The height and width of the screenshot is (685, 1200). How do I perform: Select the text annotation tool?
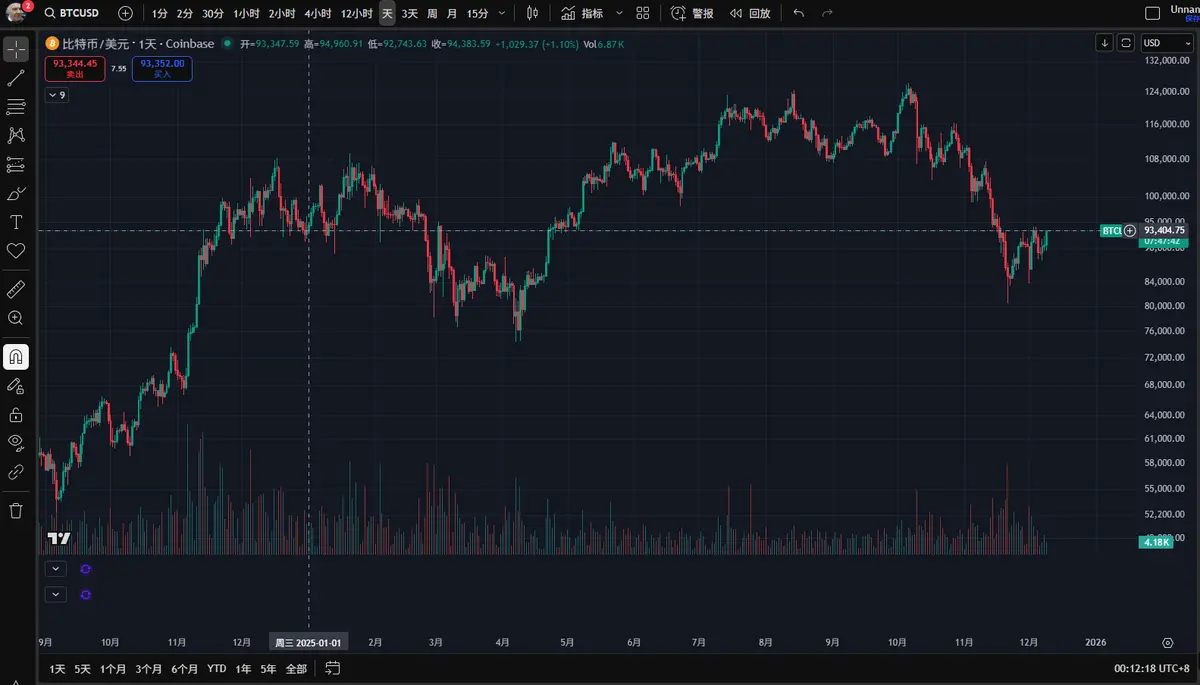point(16,222)
